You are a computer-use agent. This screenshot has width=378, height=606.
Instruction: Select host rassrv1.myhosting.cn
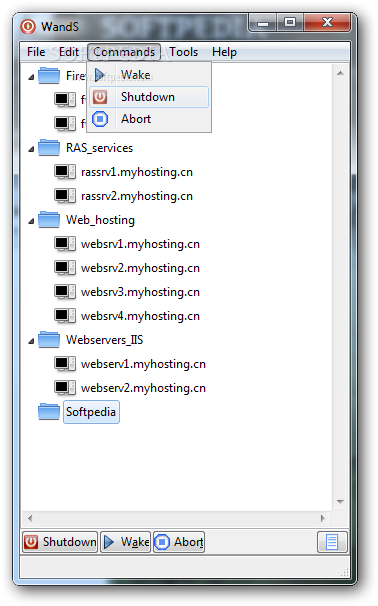137,172
